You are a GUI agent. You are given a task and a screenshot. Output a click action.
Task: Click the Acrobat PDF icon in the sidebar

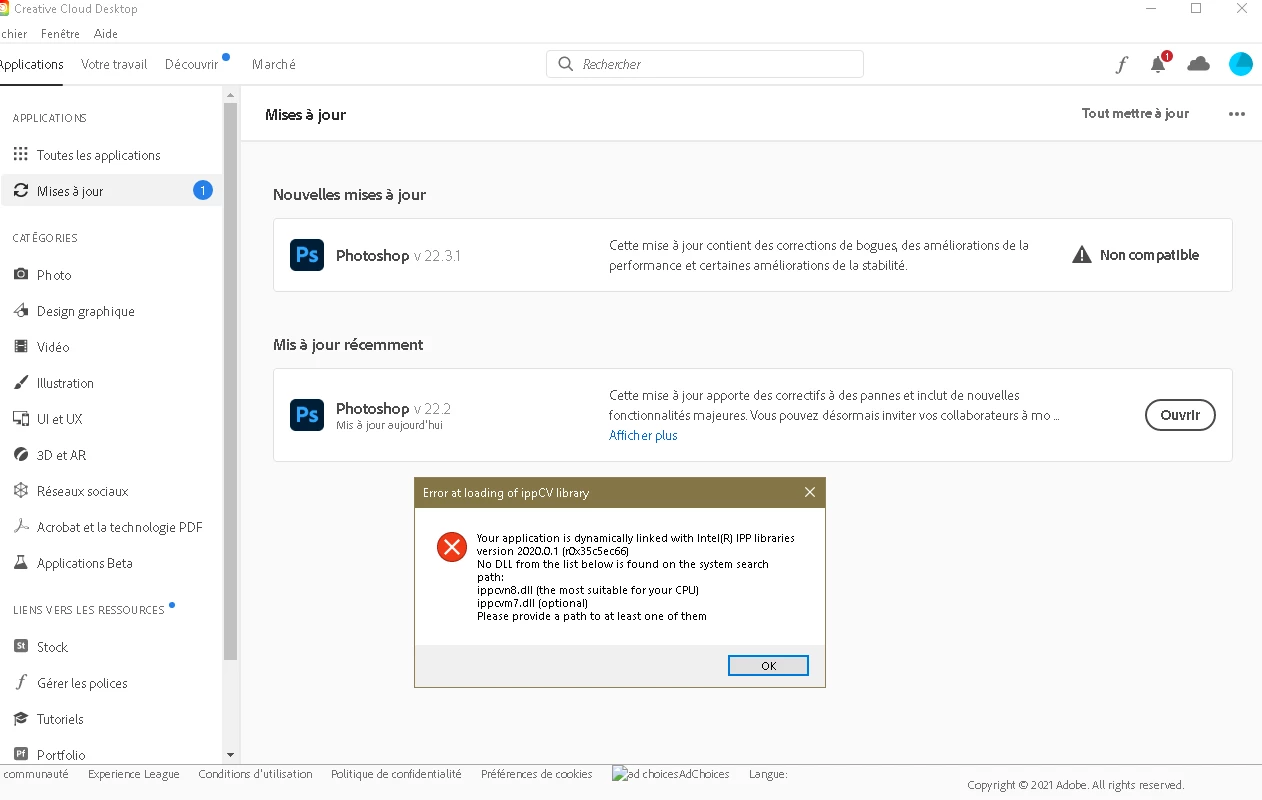[20, 527]
